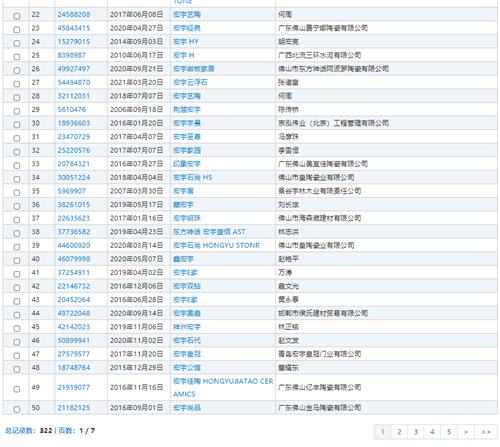
Task: Go to the next results page
Action: click(466, 432)
